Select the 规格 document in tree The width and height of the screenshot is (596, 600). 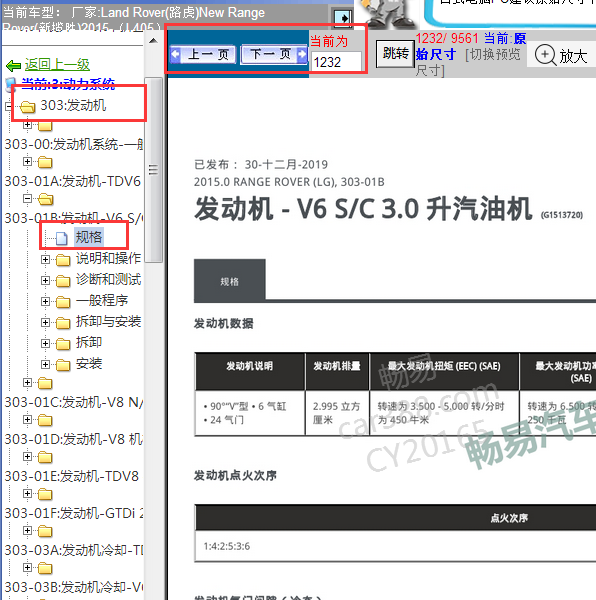pyautogui.click(x=89, y=237)
